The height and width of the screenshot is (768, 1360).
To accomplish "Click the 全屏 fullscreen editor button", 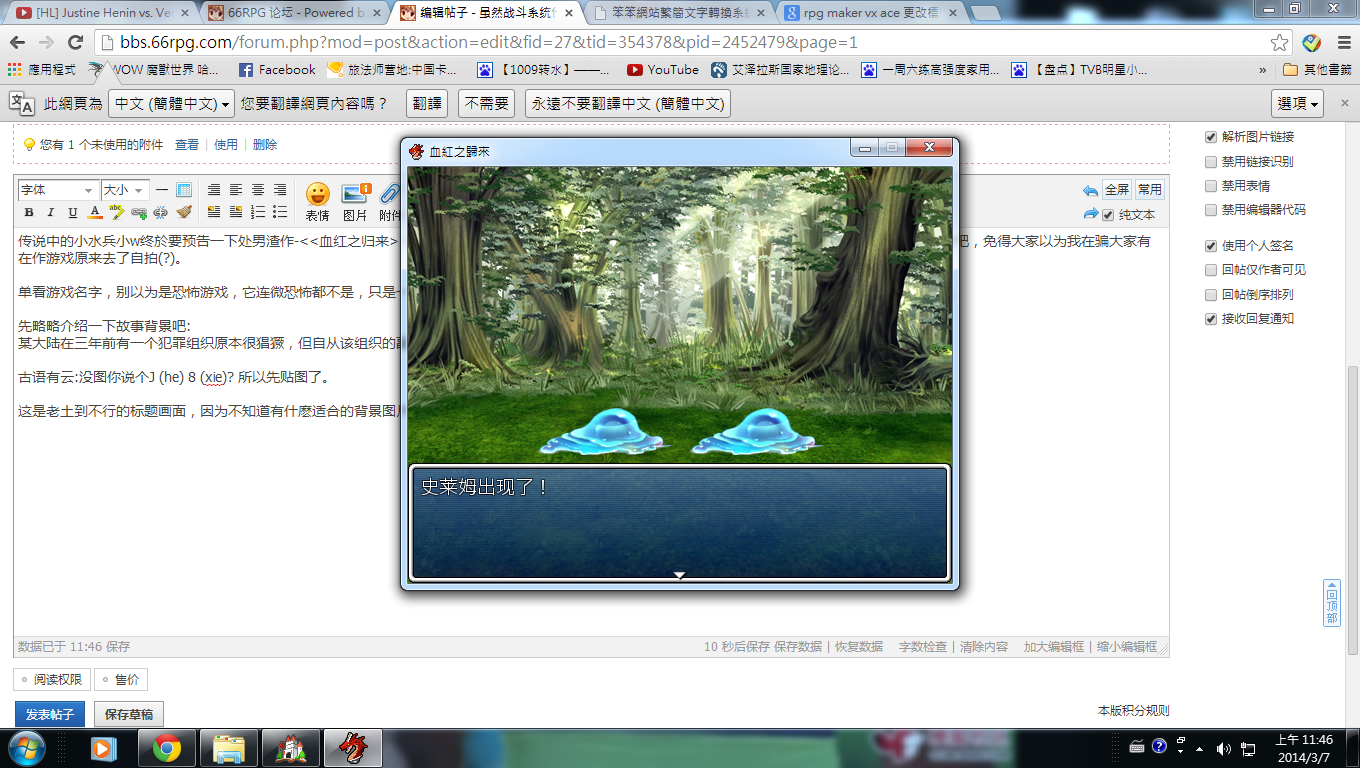I will pyautogui.click(x=1117, y=190).
